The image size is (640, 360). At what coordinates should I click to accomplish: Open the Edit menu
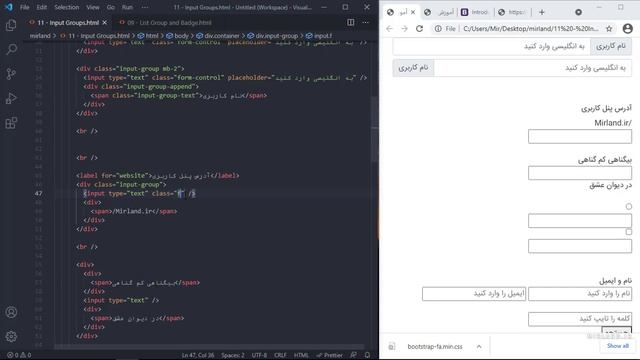tap(42, 7)
